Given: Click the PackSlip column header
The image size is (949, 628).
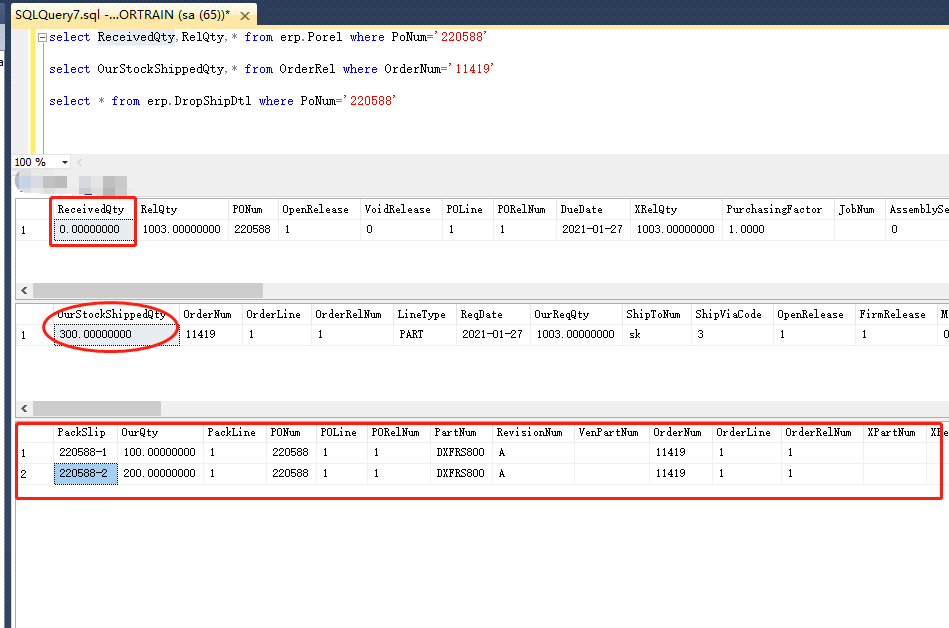Looking at the screenshot, I should 82,433.
